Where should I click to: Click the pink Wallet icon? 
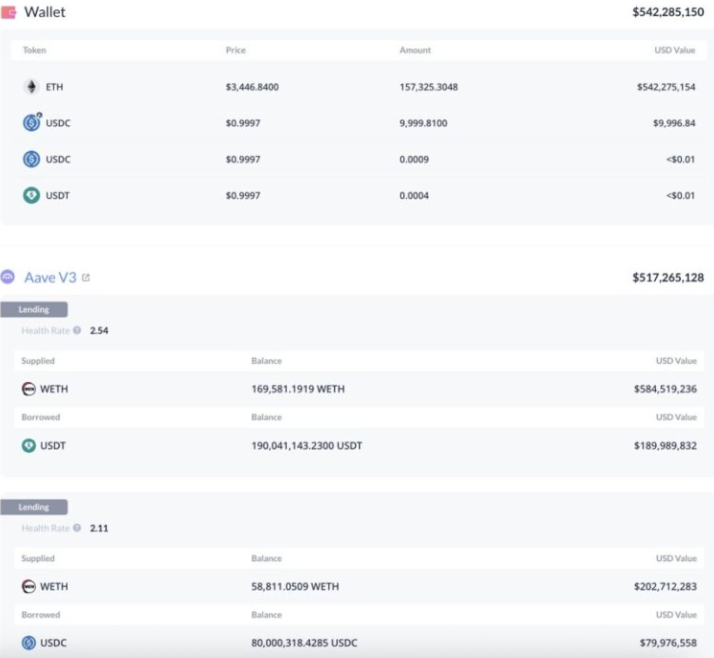click(8, 12)
